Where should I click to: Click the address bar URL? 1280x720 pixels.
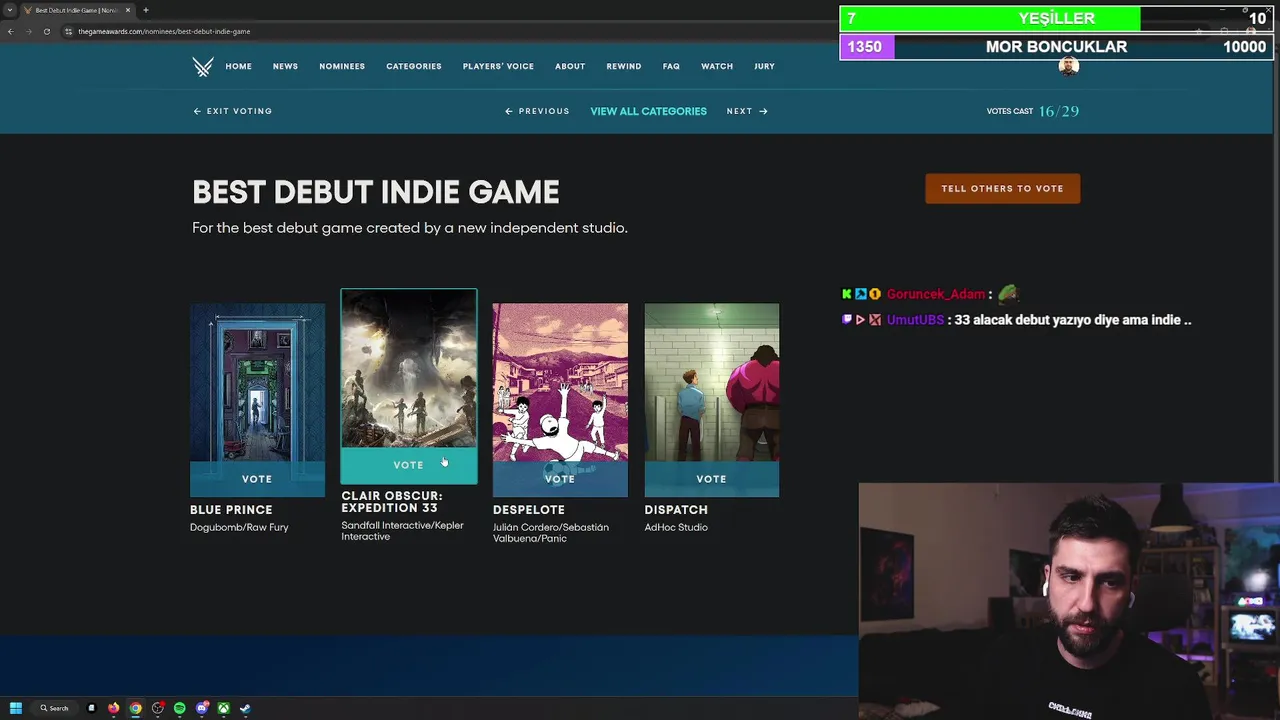click(x=164, y=31)
